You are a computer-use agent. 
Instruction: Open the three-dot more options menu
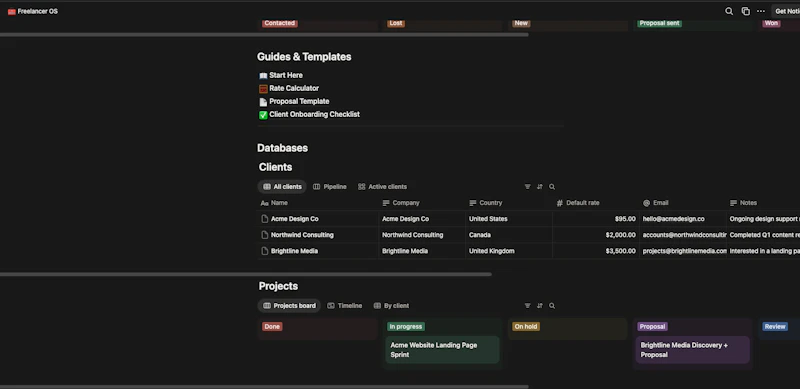point(761,11)
